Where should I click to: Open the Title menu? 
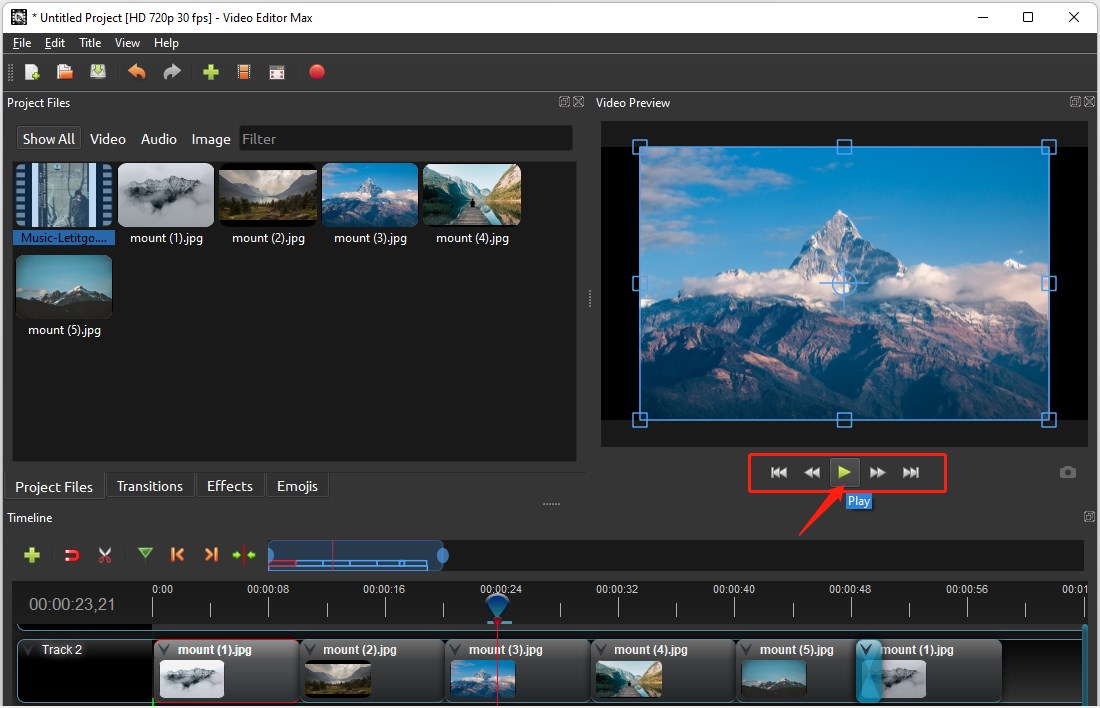[x=90, y=43]
